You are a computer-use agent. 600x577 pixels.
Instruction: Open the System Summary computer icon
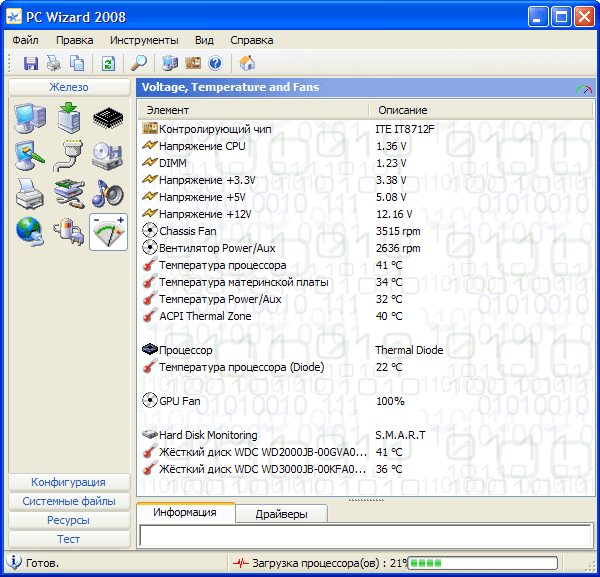[x=30, y=118]
